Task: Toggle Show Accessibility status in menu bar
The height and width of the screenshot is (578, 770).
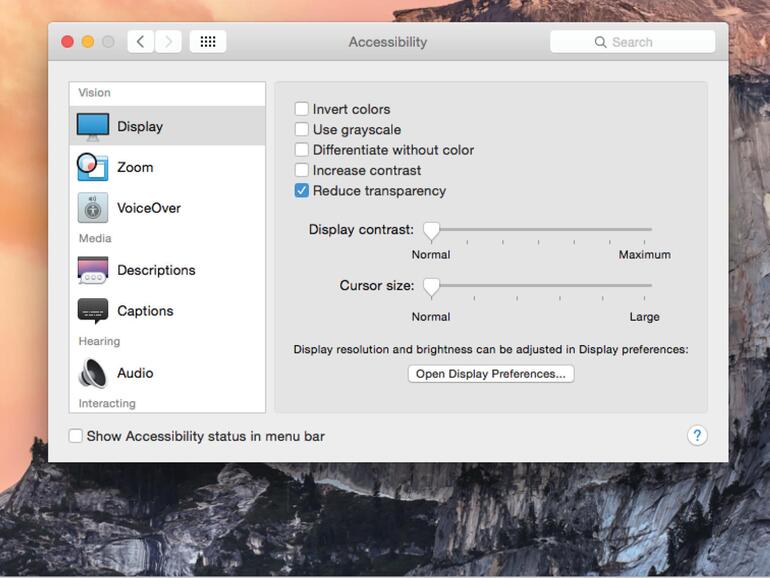Action: (76, 436)
